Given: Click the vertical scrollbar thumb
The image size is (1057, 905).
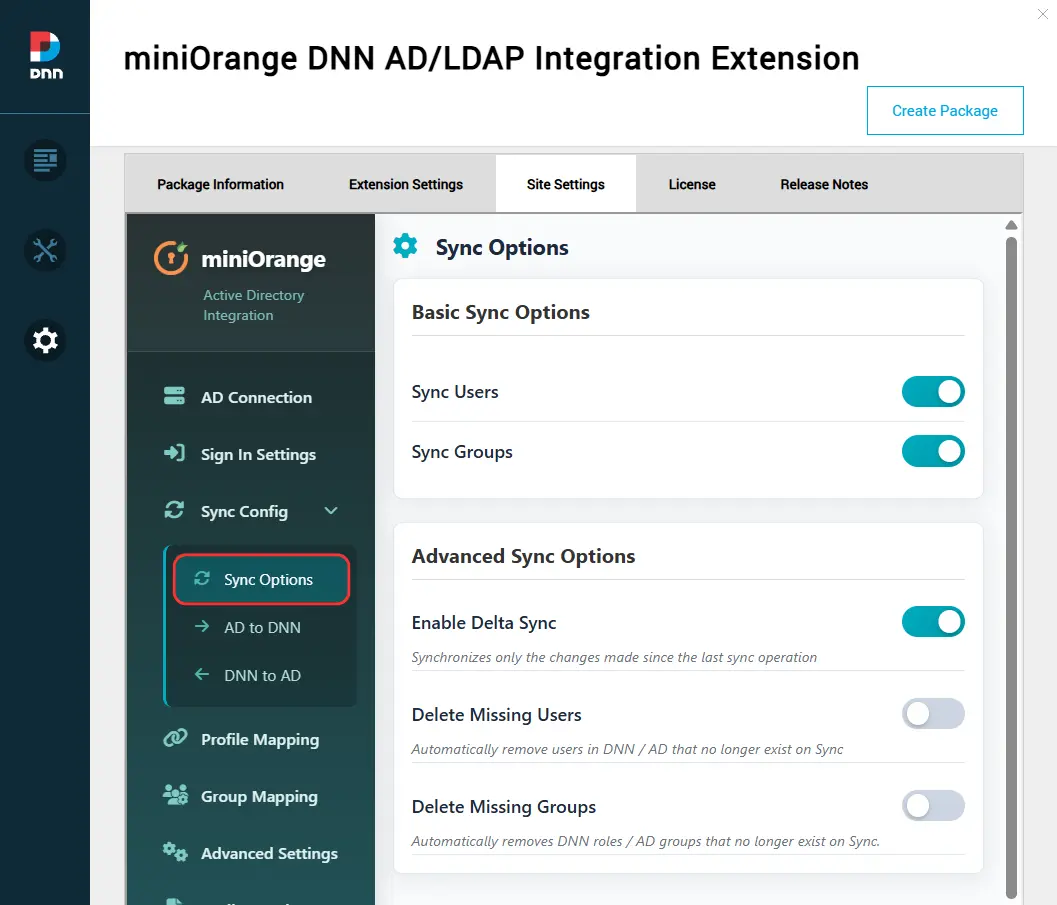Looking at the screenshot, I should click(1011, 567).
